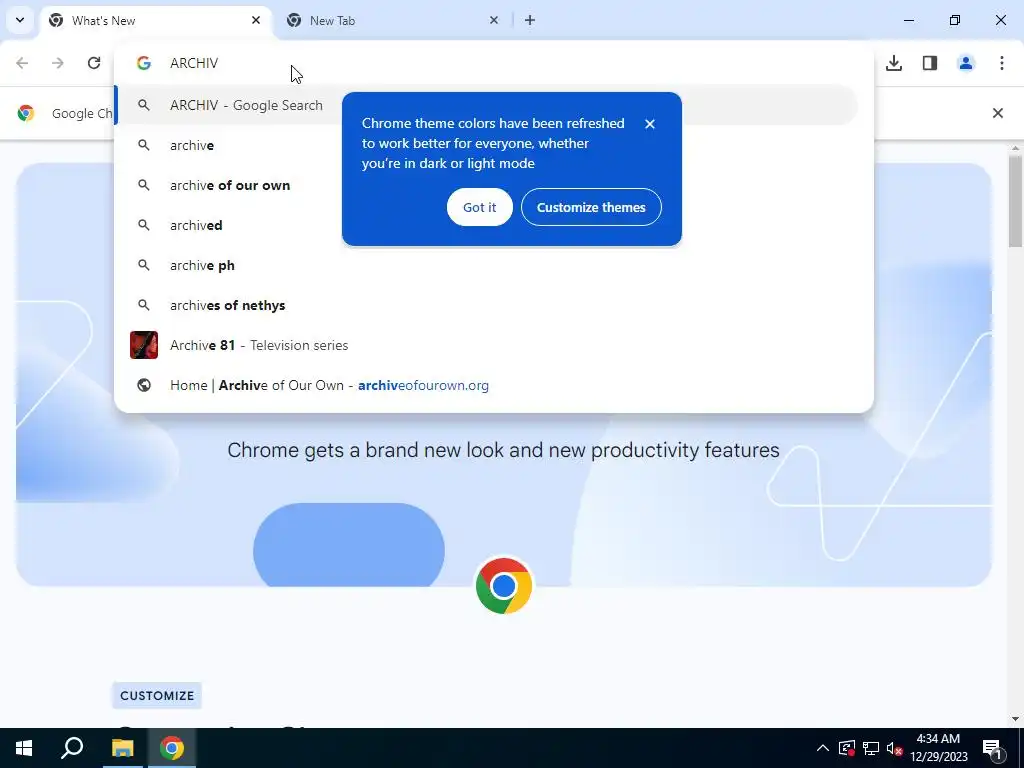The height and width of the screenshot is (768, 1024).
Task: Close the What's New tab
Action: [256, 20]
